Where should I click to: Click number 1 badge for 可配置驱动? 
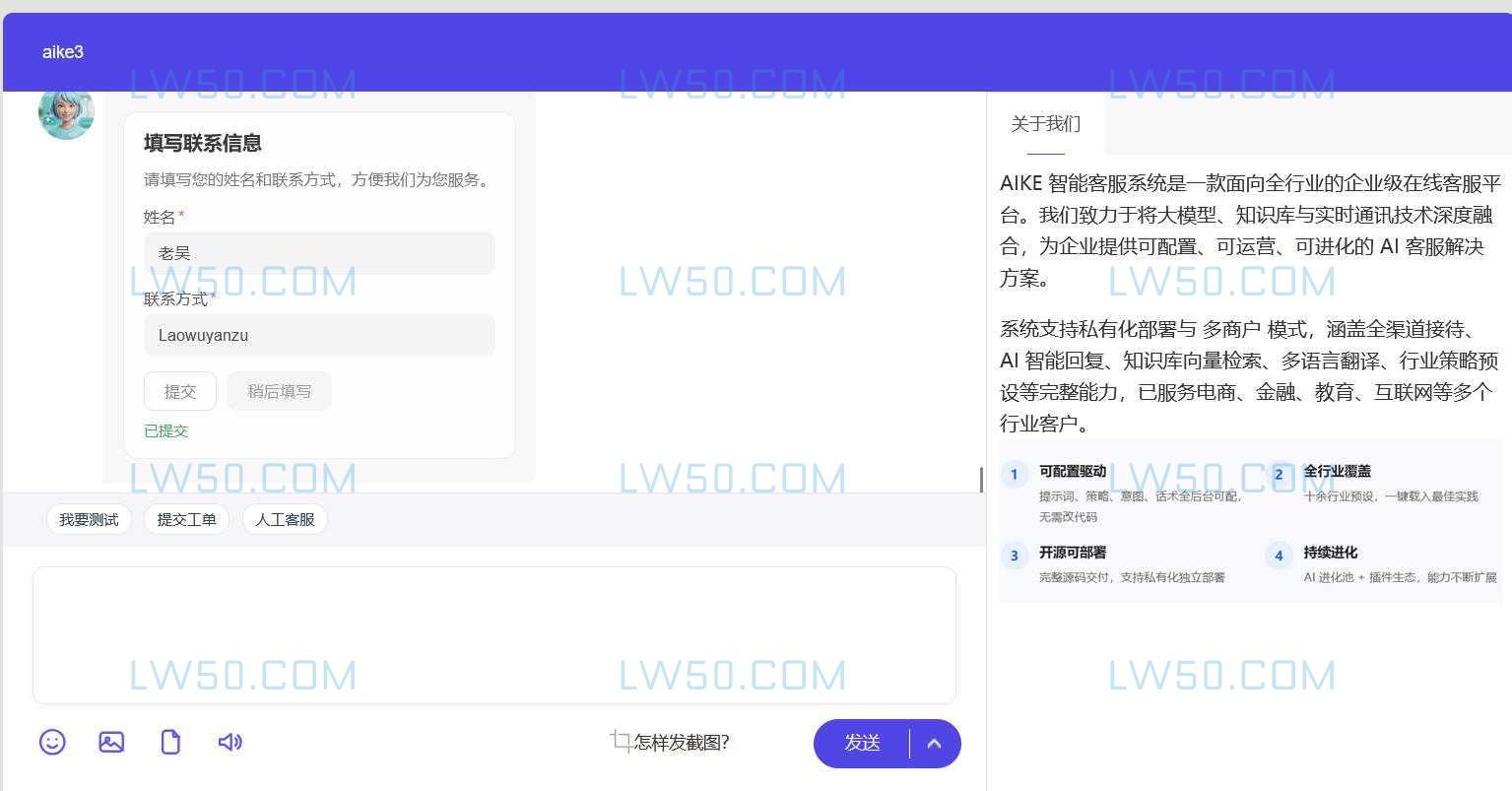pos(1015,475)
